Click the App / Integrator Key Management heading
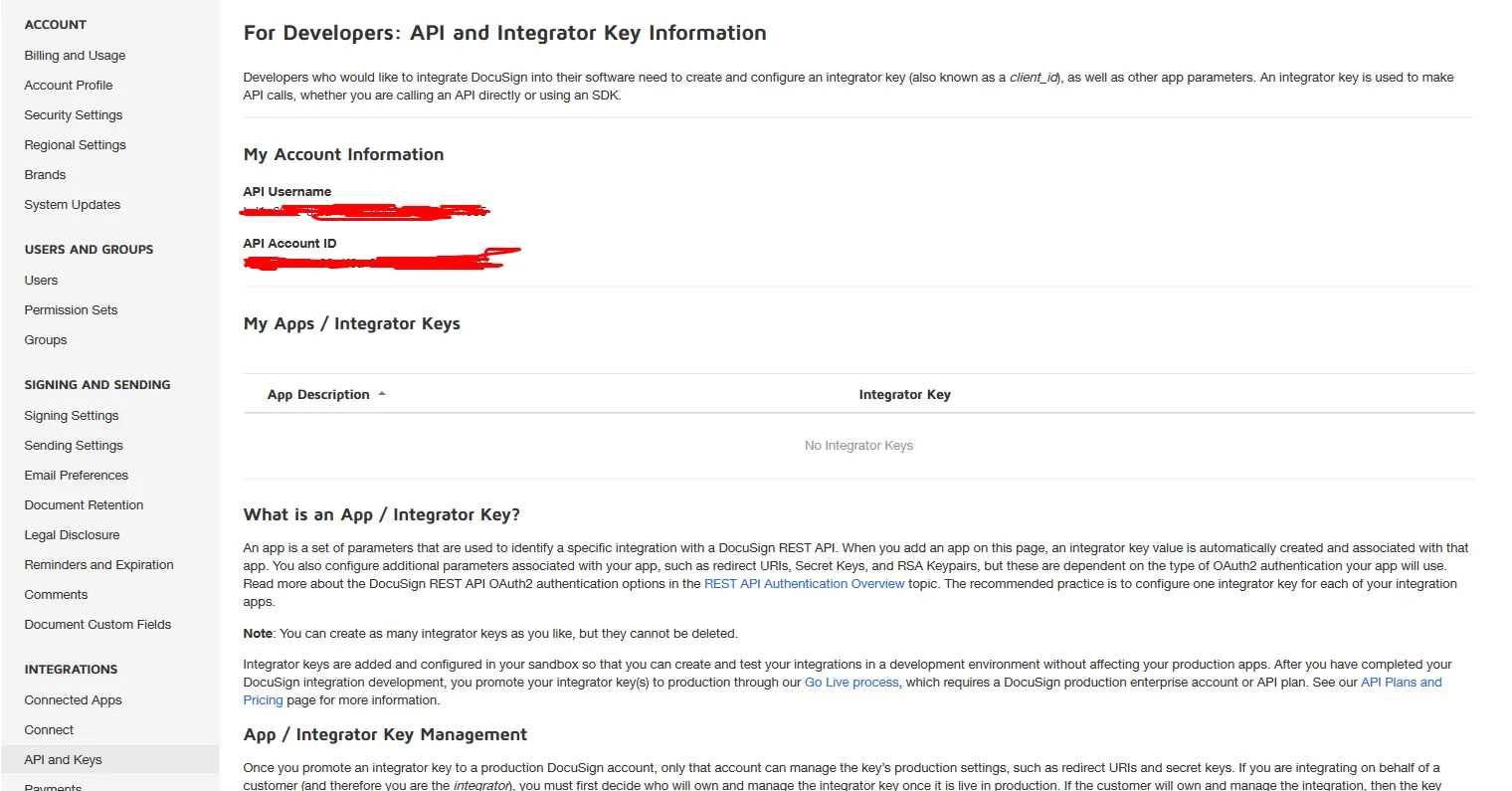1512x791 pixels. [385, 735]
